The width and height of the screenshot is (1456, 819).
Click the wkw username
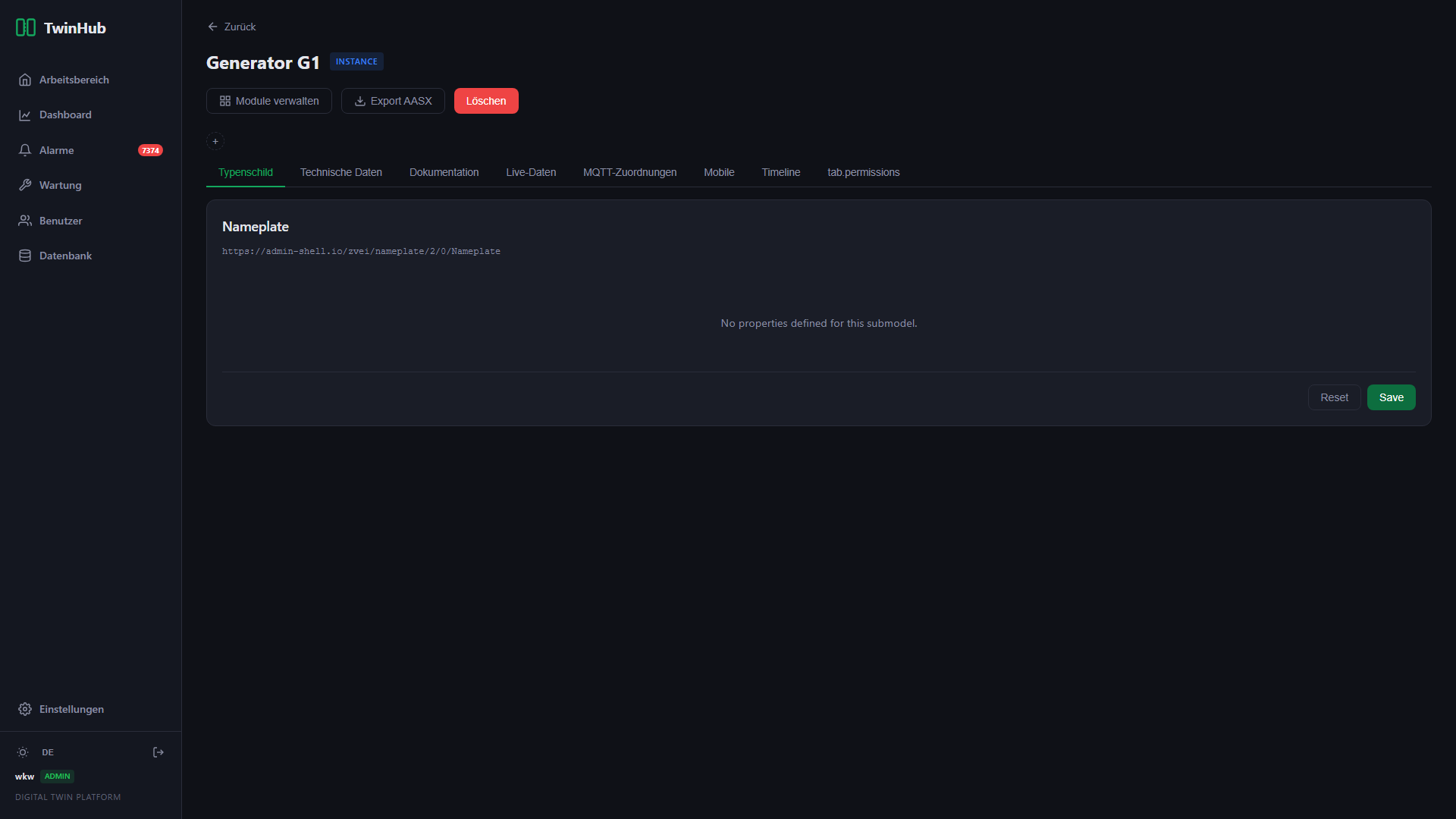24,777
